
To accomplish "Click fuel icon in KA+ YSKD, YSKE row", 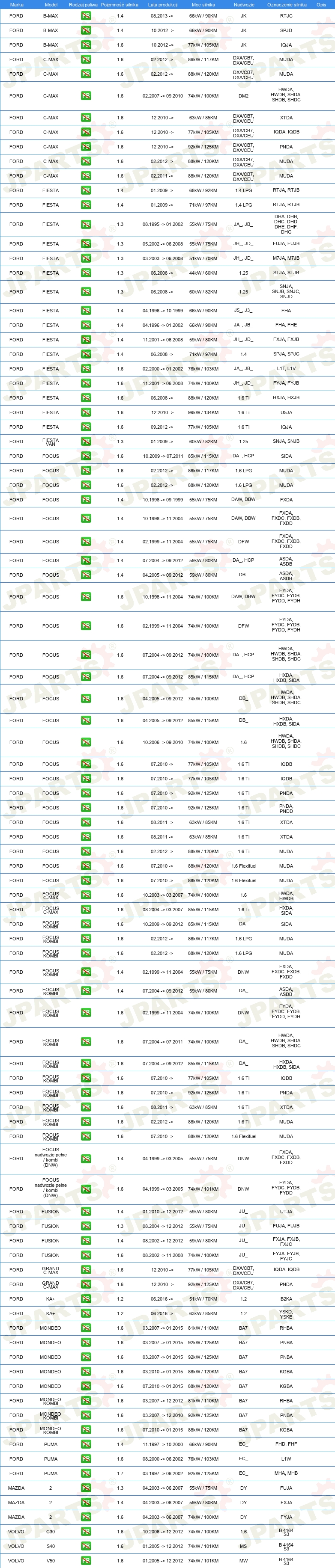I will pyautogui.click(x=86, y=1314).
